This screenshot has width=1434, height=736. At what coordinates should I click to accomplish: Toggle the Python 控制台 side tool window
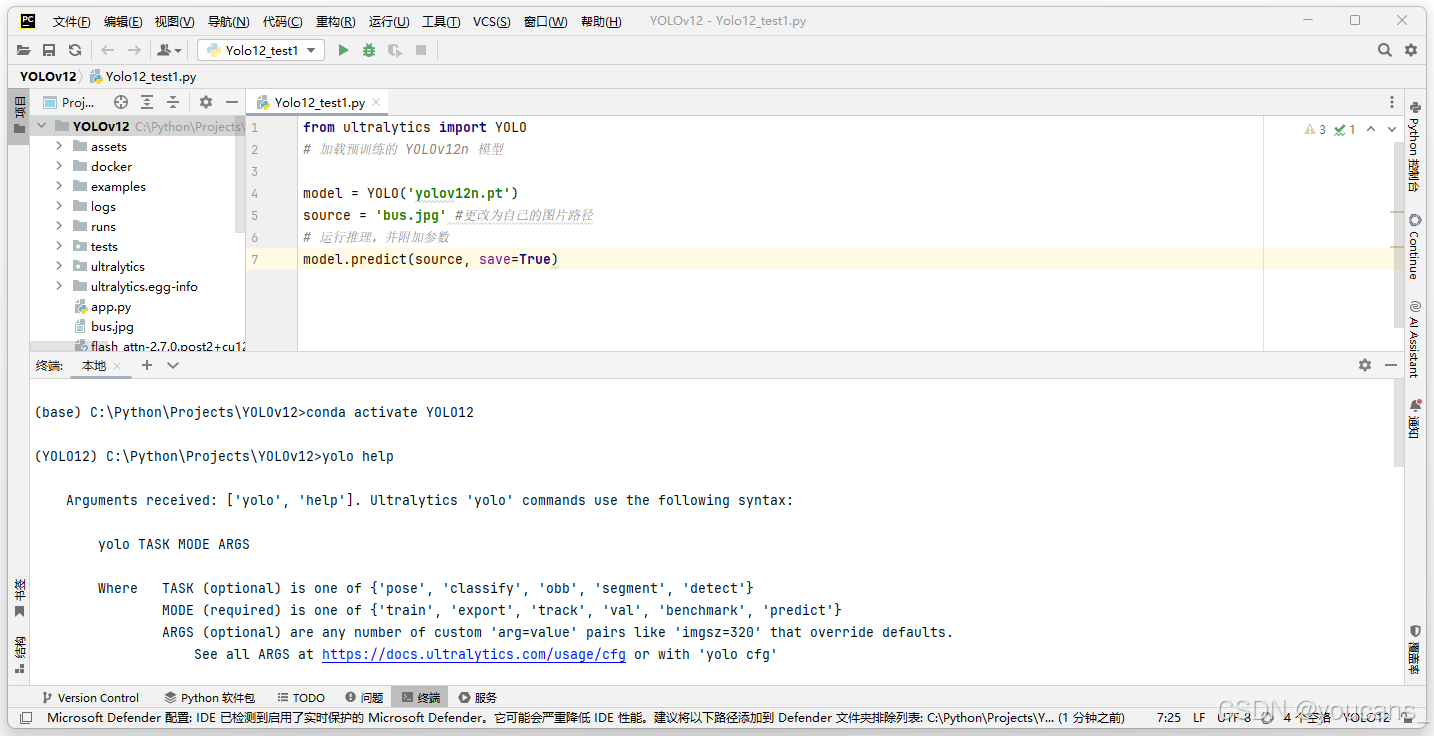[x=1414, y=146]
